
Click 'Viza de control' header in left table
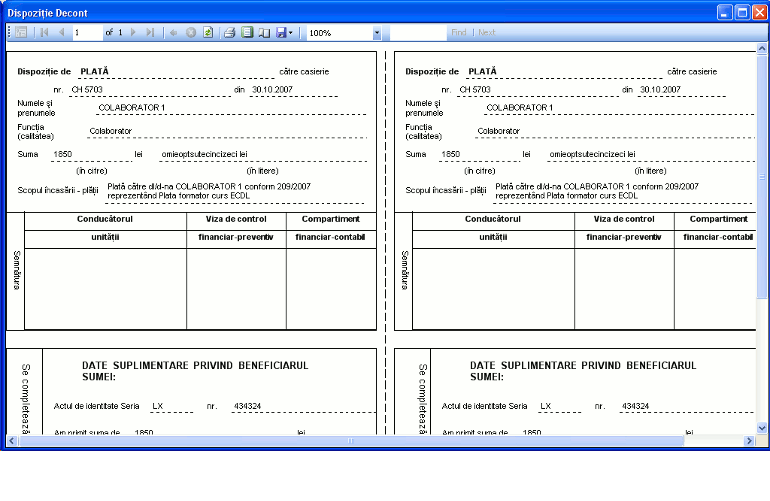click(236, 219)
